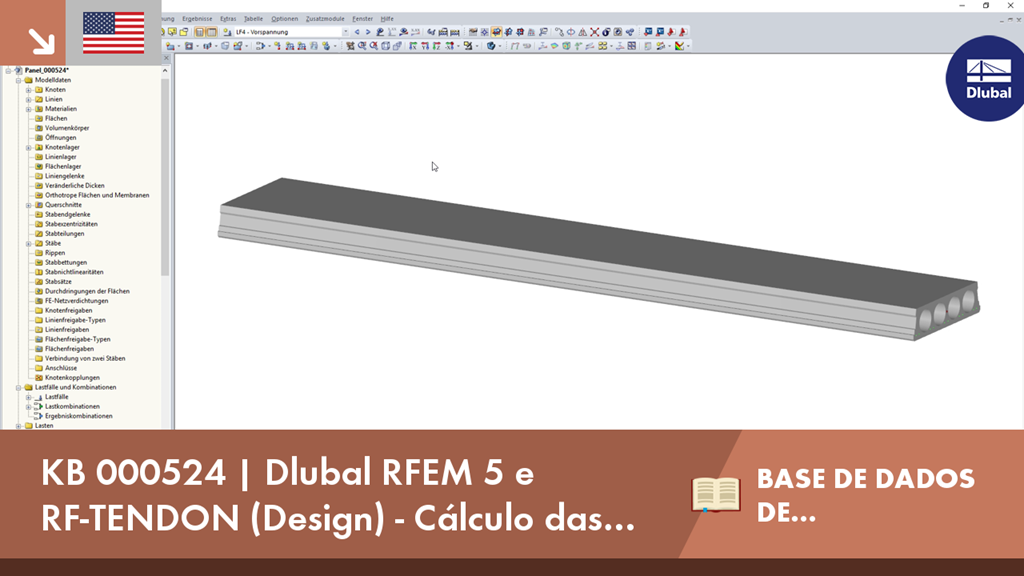Viewport: 1024px width, 576px height.
Task: Select Durchdringungen der Flächen item
Action: pyautogui.click(x=88, y=291)
